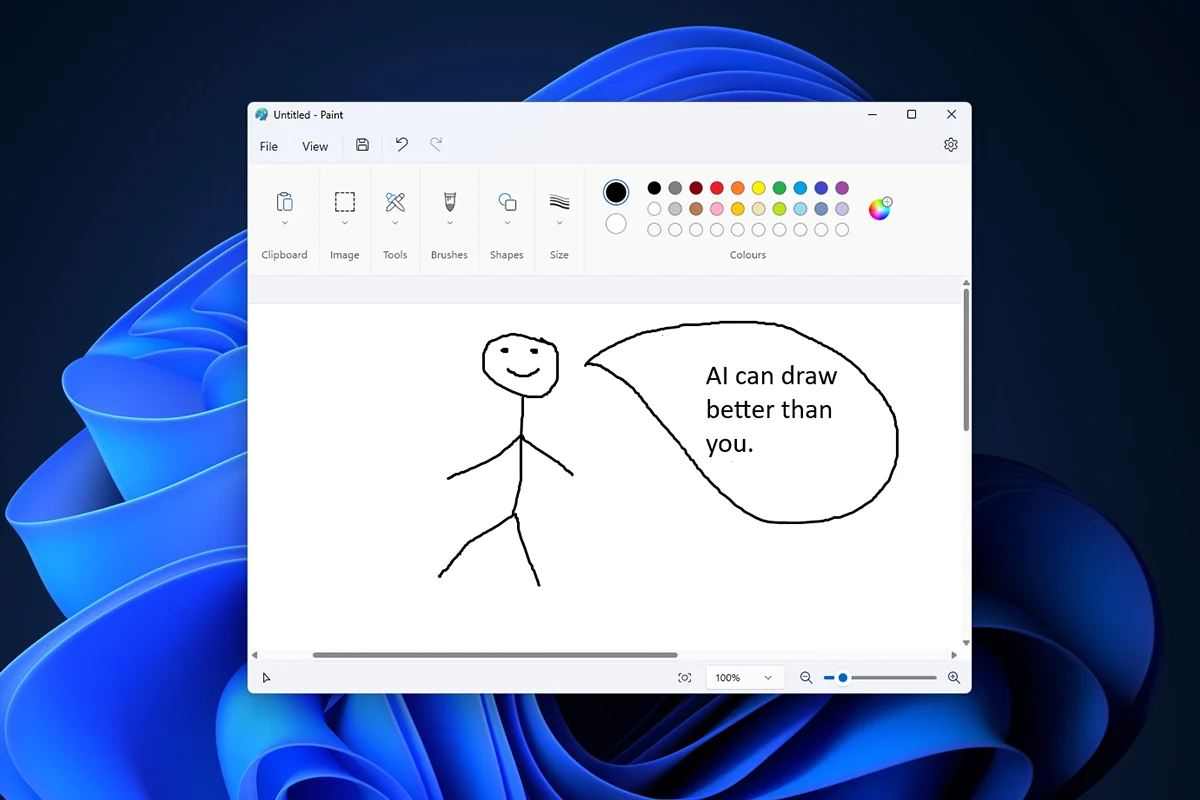Click the cursor position icon in status bar
The image size is (1200, 800).
(266, 678)
